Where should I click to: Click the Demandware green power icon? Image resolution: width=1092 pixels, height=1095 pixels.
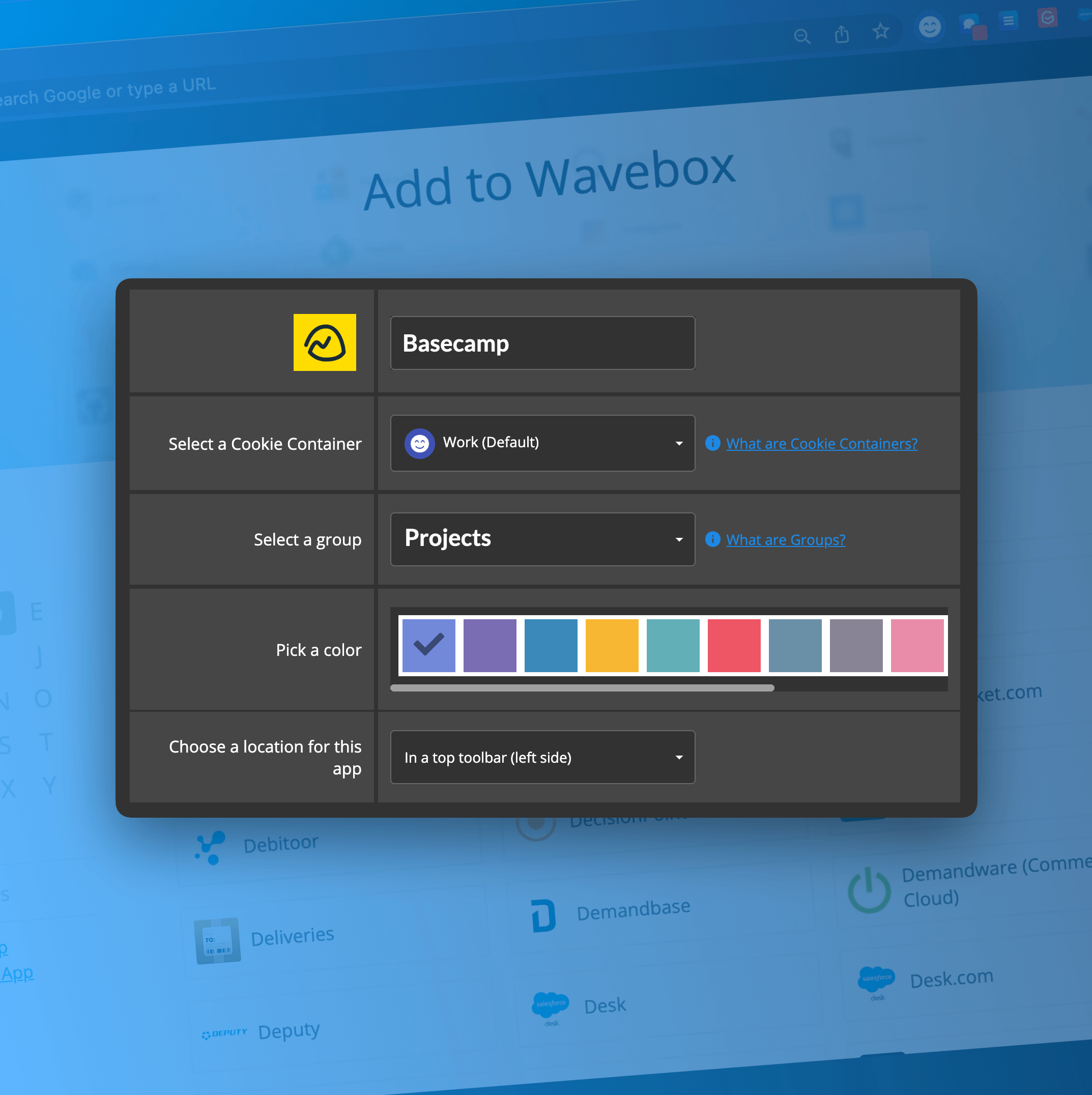pos(869,890)
